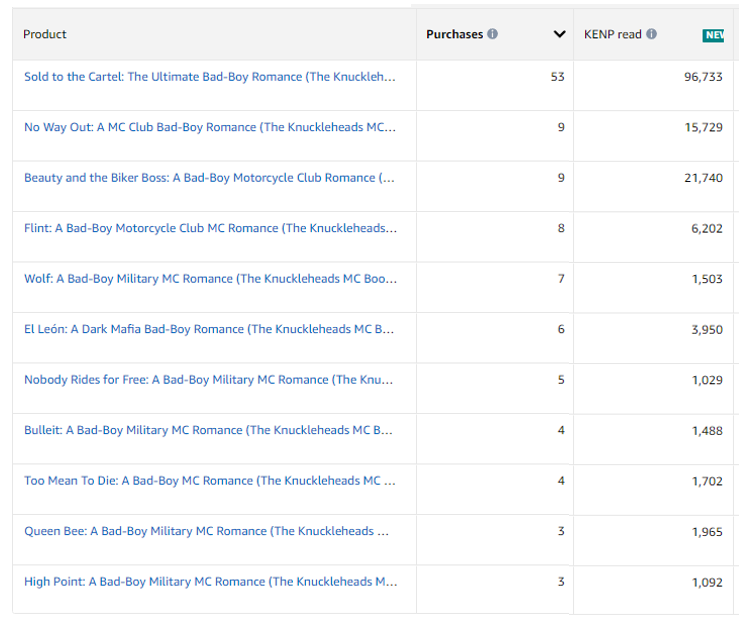Open Nobody Rides for Free link
Viewport: 745px width, 628px height.
tap(210, 380)
